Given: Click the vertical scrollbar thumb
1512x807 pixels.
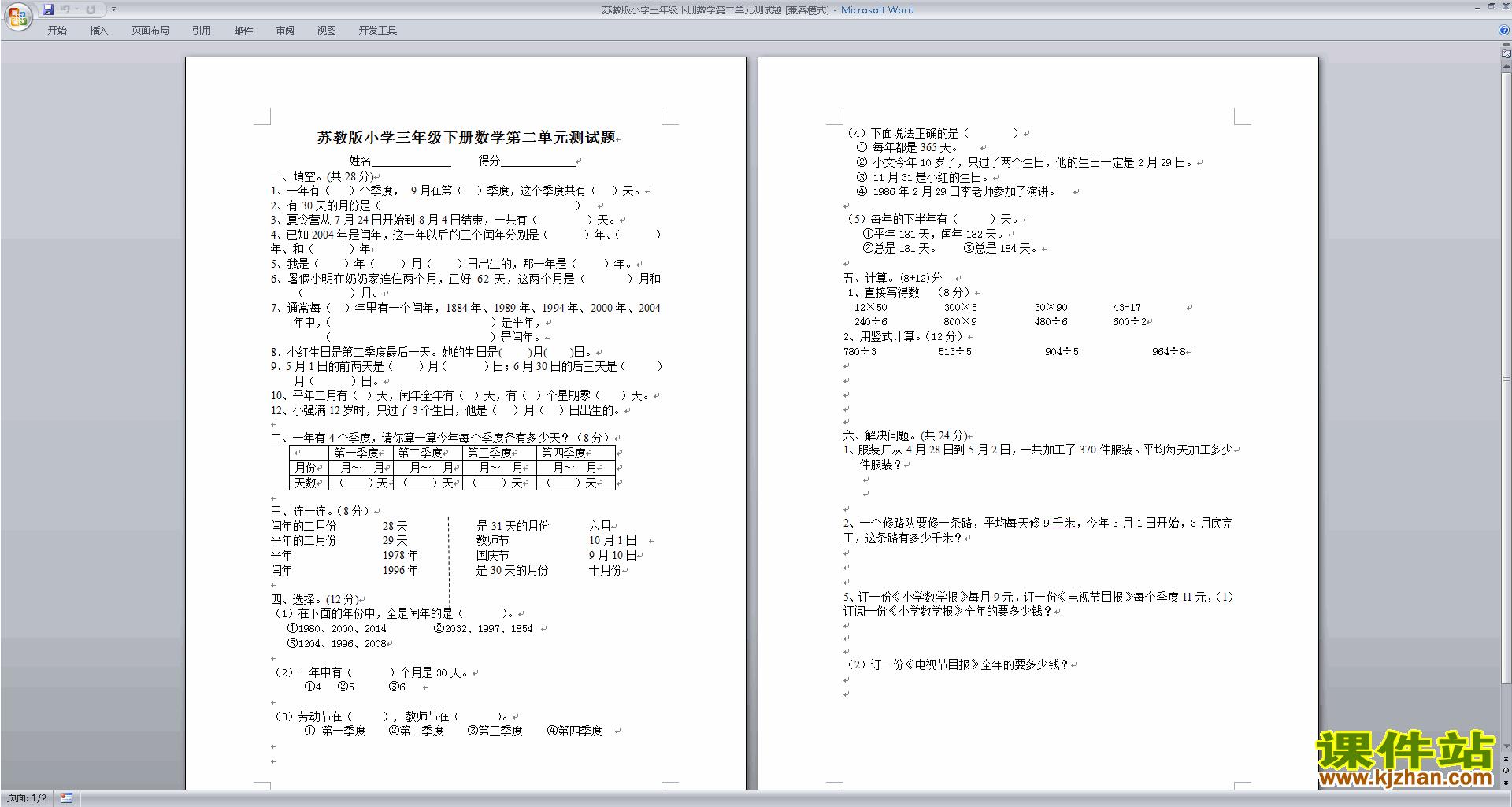Looking at the screenshot, I should point(1506,379).
